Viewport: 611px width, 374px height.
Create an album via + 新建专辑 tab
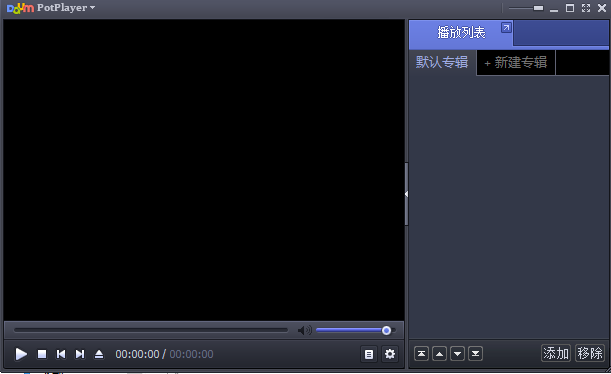click(516, 62)
